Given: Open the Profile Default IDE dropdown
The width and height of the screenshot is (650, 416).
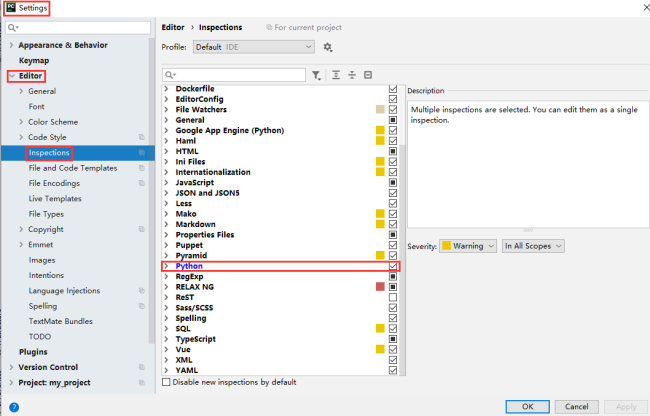Looking at the screenshot, I should [x=254, y=47].
